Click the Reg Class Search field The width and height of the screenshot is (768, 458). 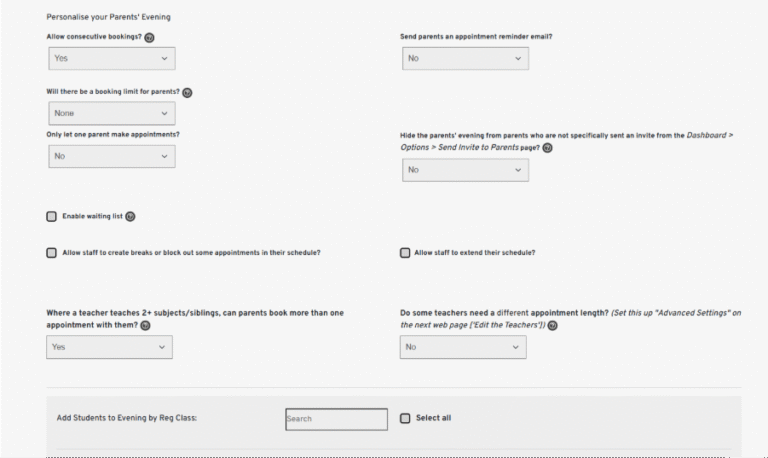point(336,419)
